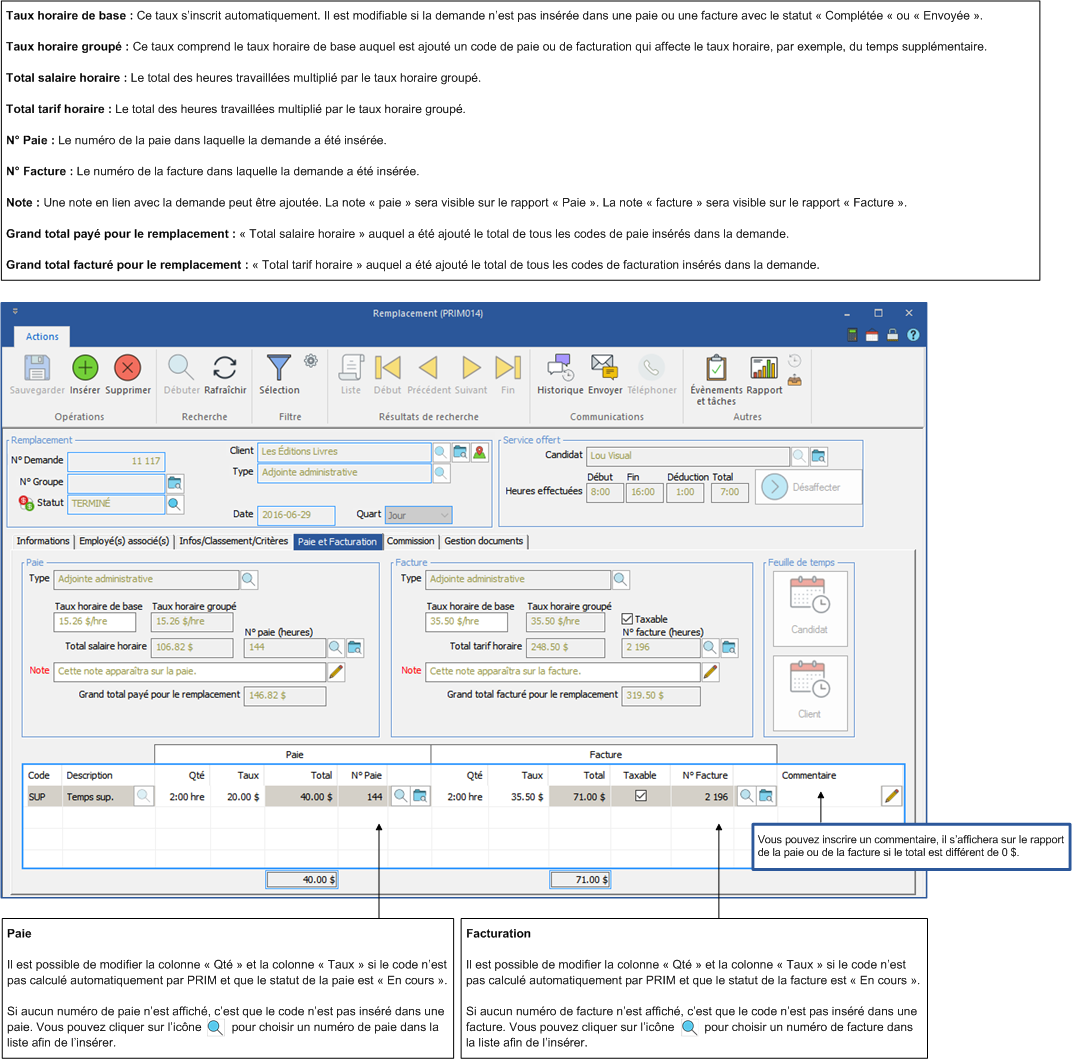Open the Gestion documents tab
The image size is (1072, 1059).
tap(483, 541)
